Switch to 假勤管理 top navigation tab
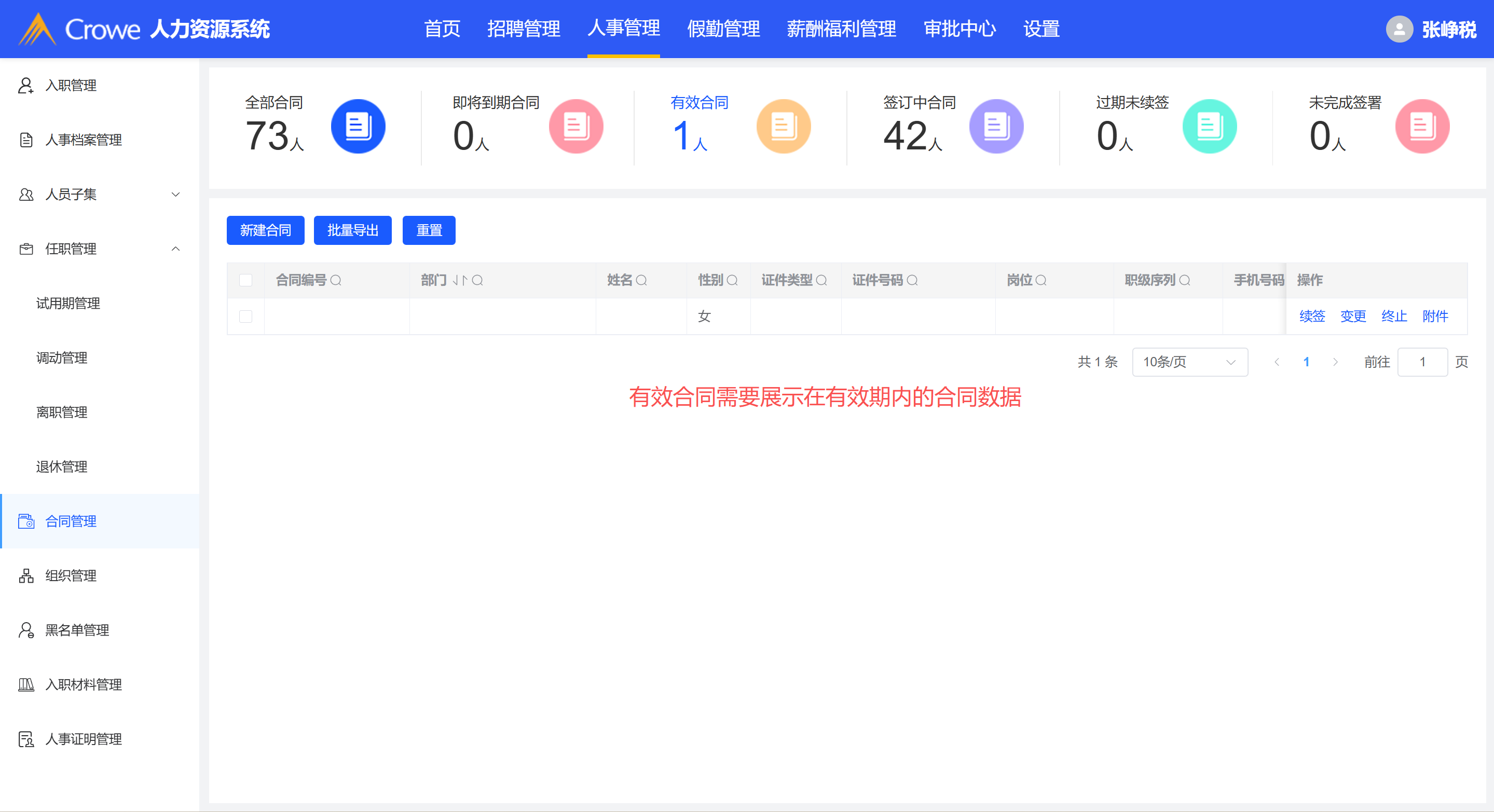The image size is (1494, 812). 723,29
